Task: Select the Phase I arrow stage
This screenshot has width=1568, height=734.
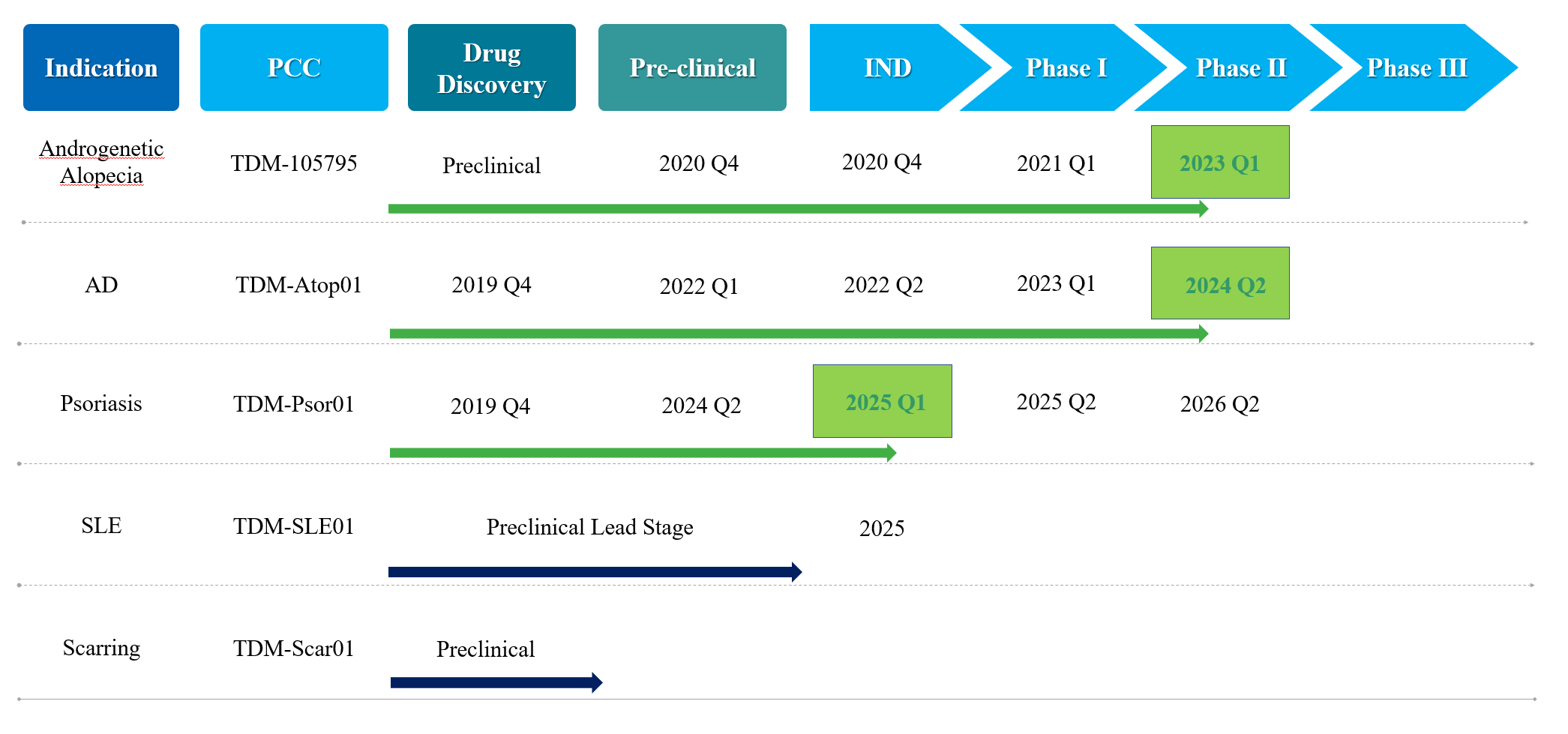Action: click(x=1066, y=67)
